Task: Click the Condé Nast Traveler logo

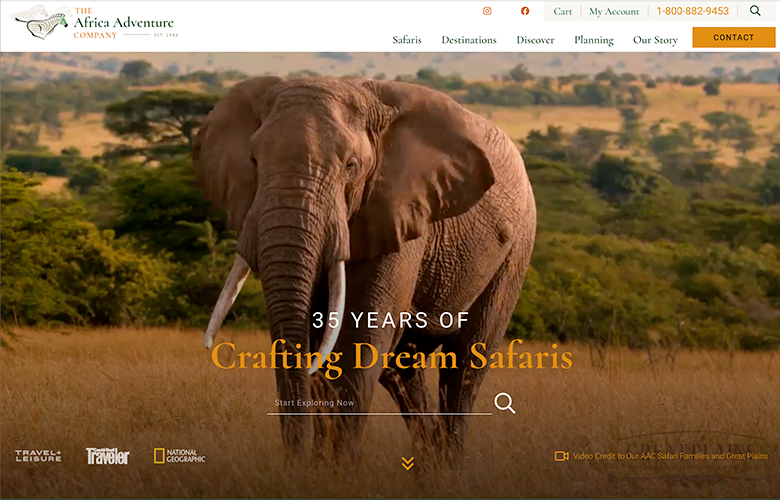Action: click(x=107, y=456)
